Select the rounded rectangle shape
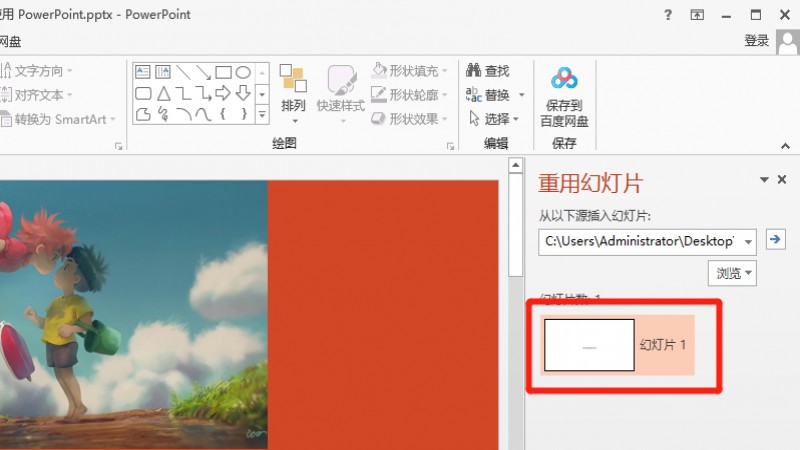 143,93
